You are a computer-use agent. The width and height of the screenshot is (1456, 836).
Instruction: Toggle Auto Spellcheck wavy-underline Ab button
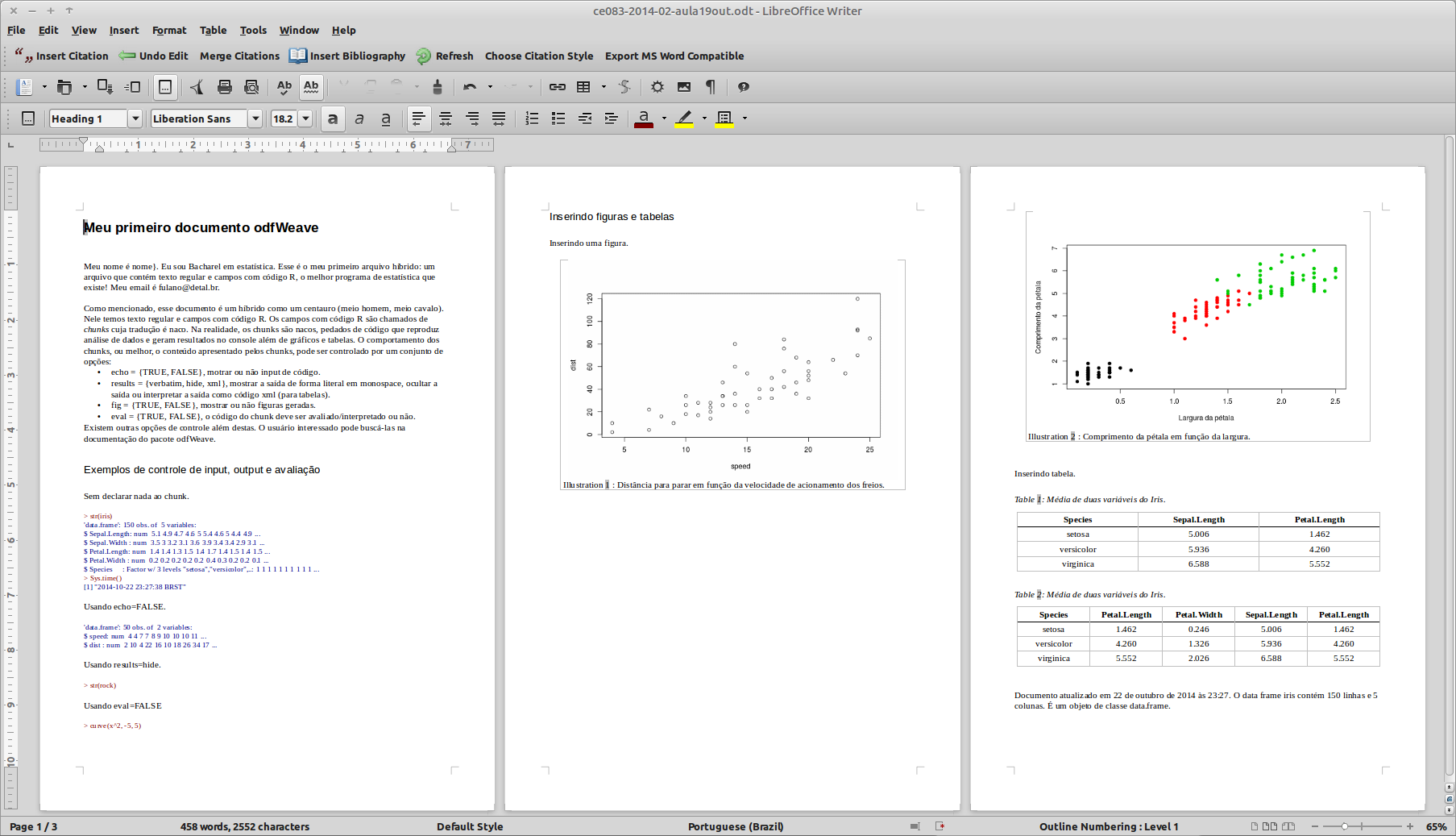(x=311, y=87)
